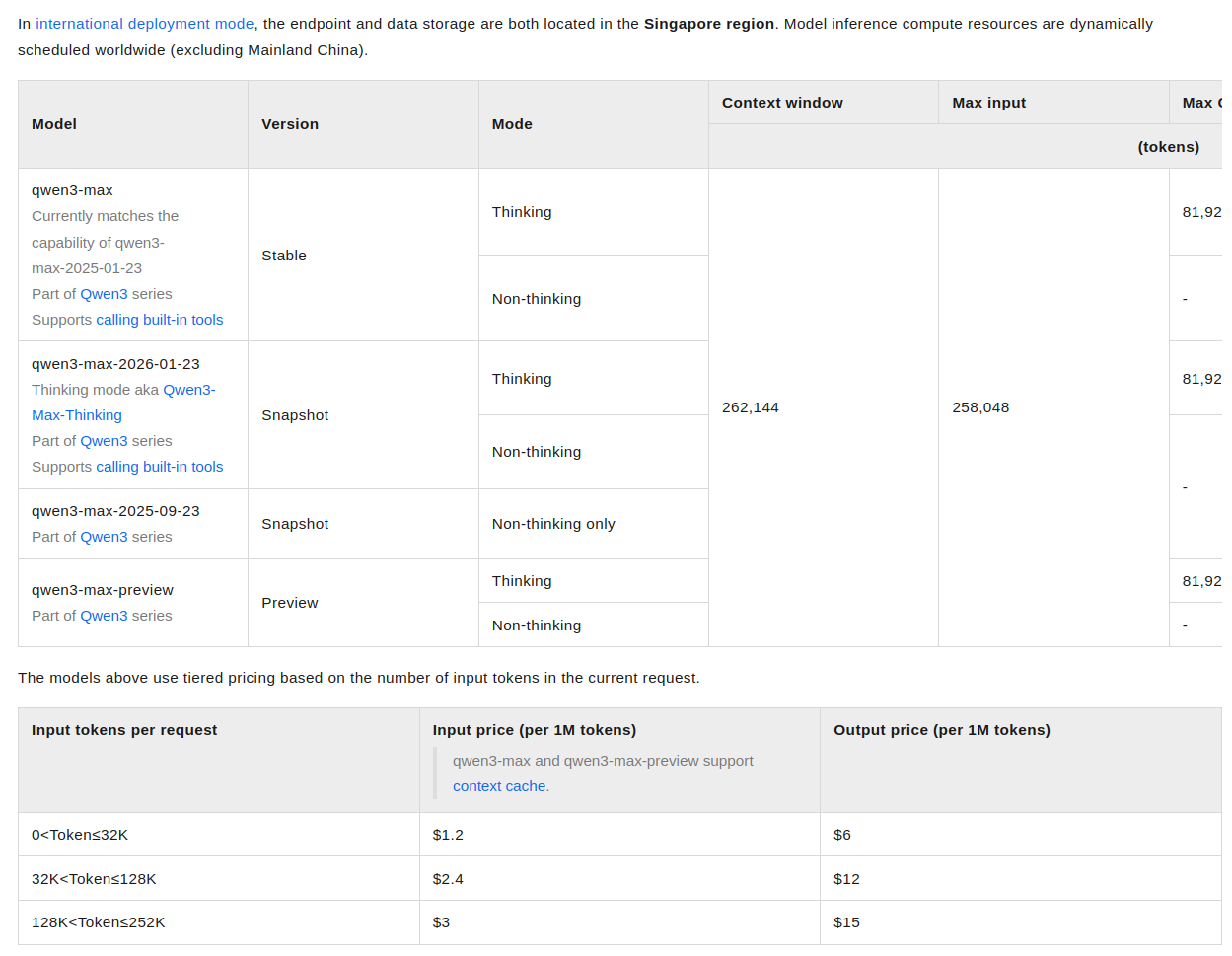Select the 'qwen3-max-2026-01-23' model name
This screenshot has width=1232, height=956.
tap(115, 364)
